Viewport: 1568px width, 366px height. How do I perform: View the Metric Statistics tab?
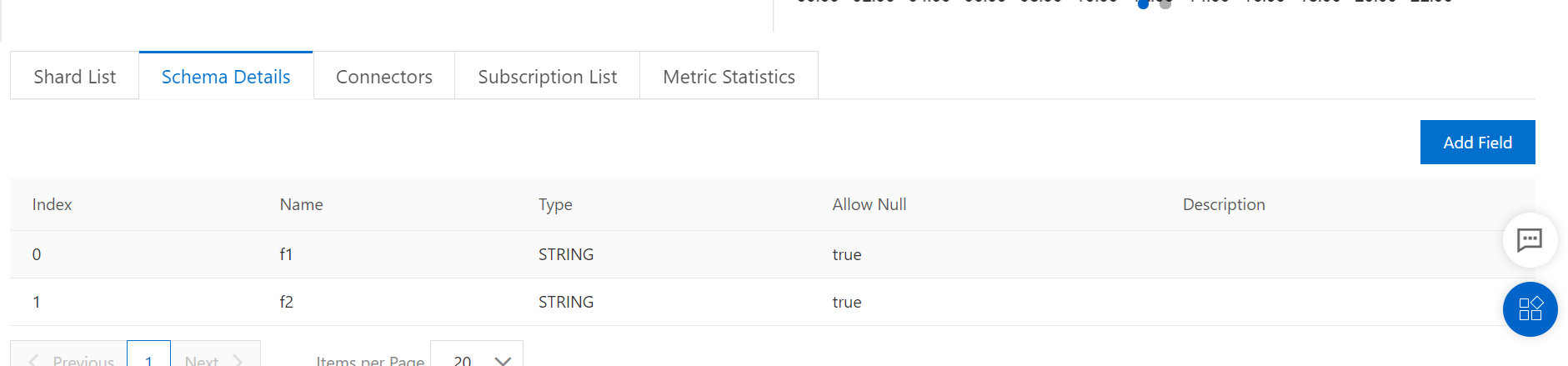coord(729,77)
